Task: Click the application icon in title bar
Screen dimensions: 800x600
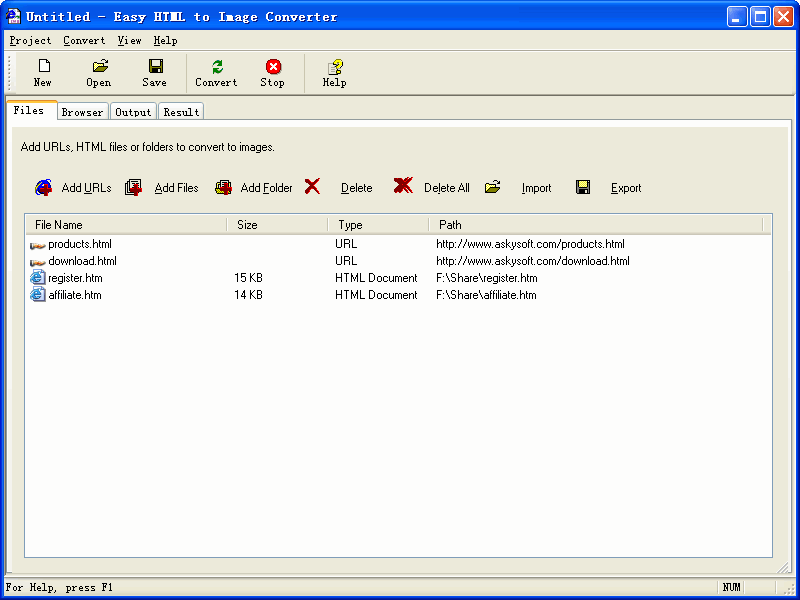Action: tap(13, 16)
